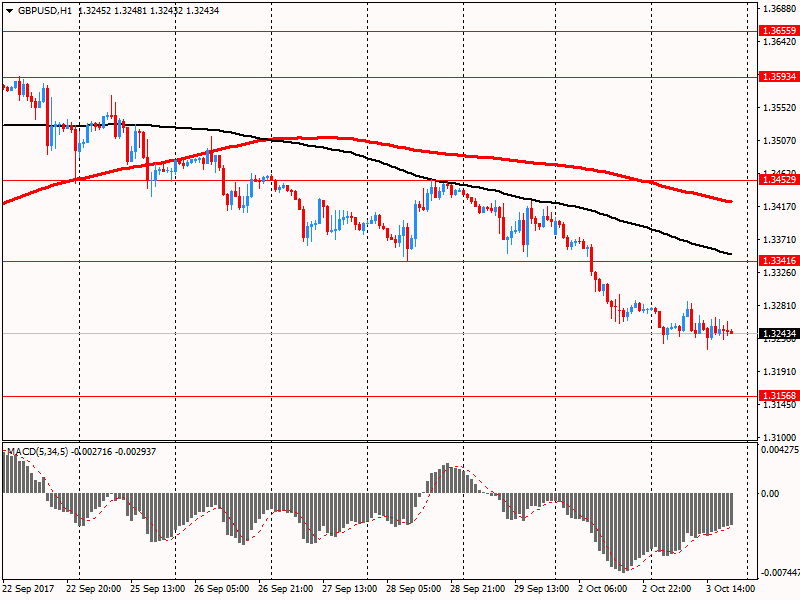The image size is (800, 600).
Task: Click the 1.35520 price axis label
Action: 780,108
